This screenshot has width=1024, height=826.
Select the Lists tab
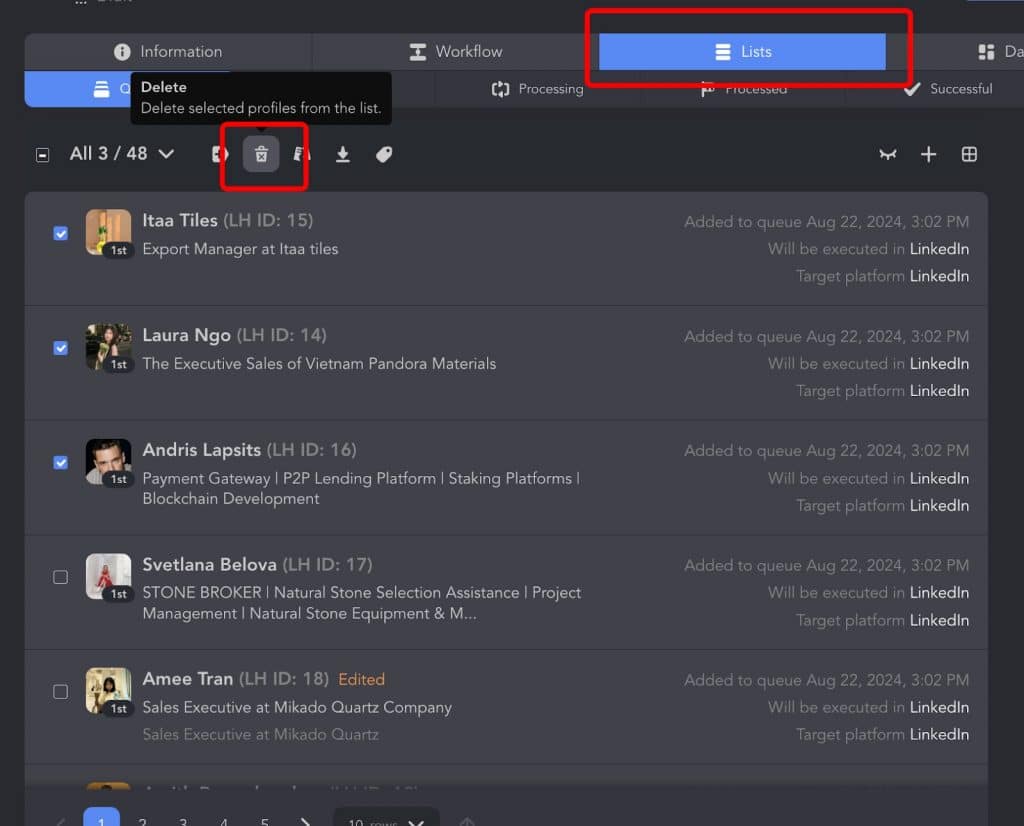(743, 52)
